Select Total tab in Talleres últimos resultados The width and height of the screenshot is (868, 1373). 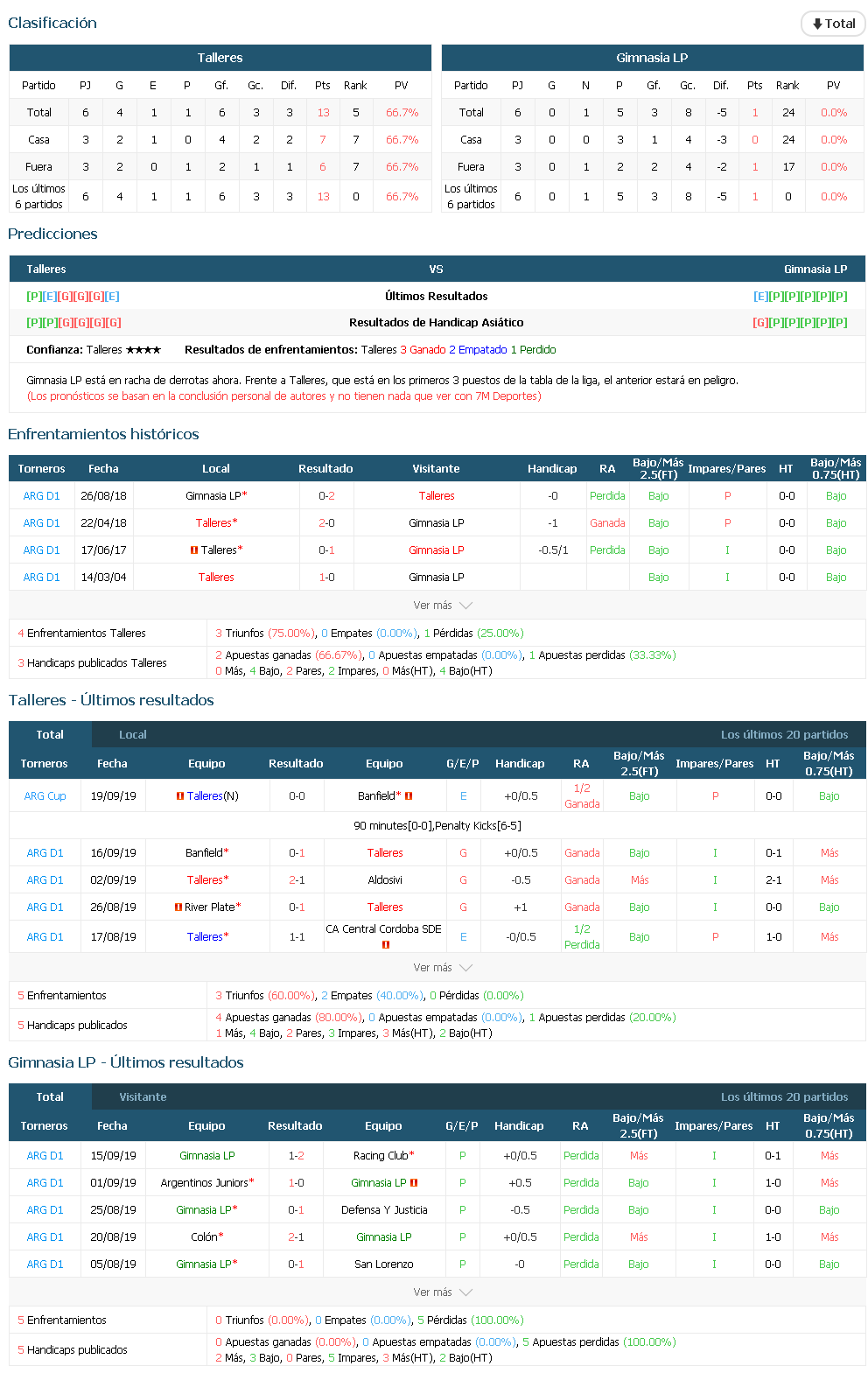click(50, 734)
